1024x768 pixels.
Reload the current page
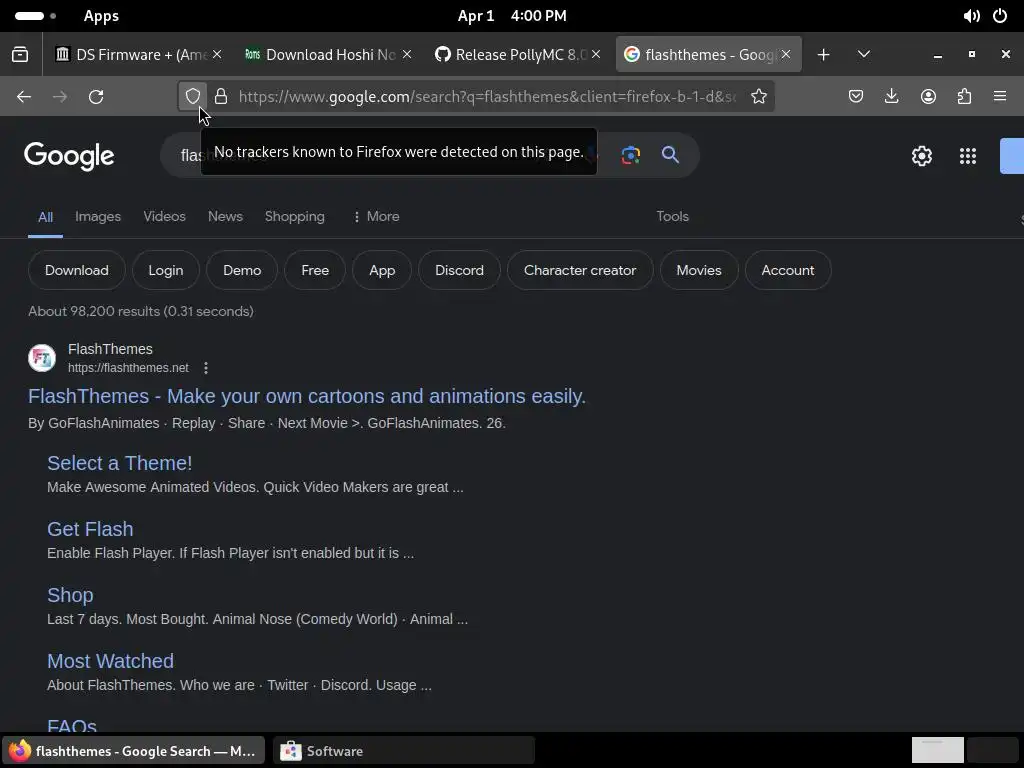(96, 97)
